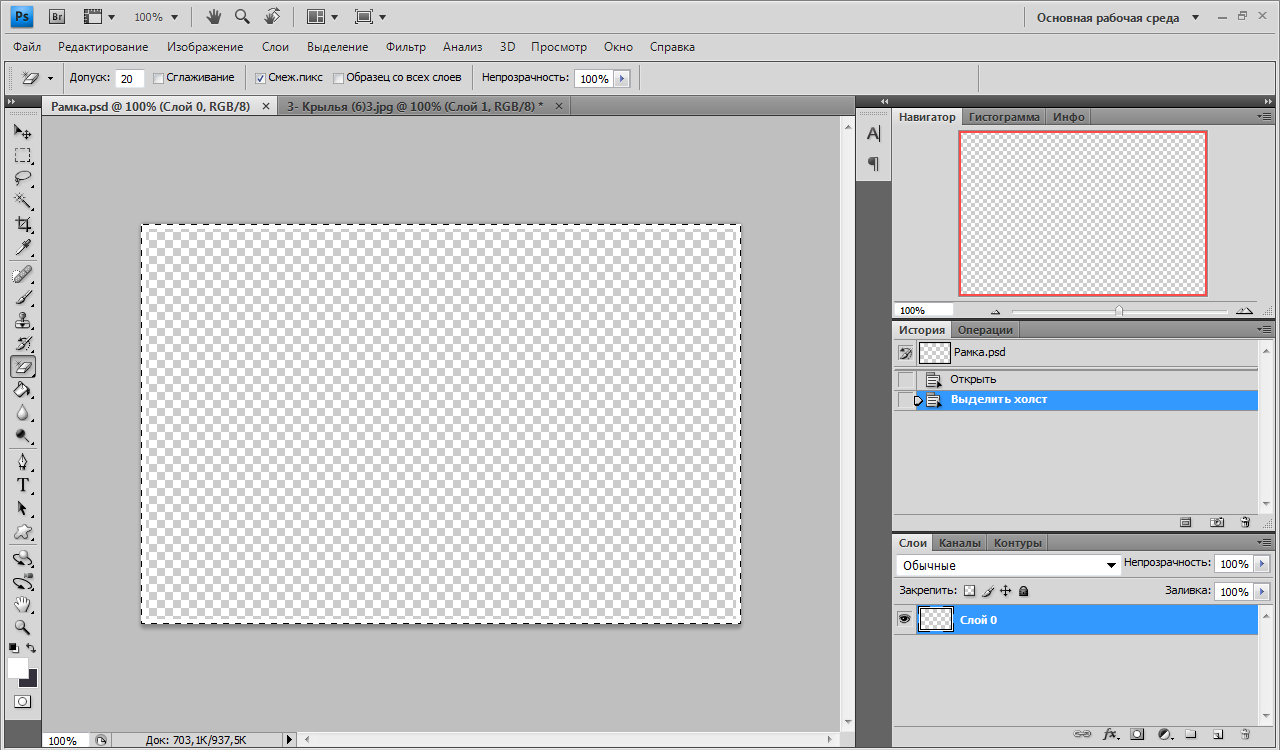Select the Dodge tool
1280x750 pixels.
tap(22, 436)
